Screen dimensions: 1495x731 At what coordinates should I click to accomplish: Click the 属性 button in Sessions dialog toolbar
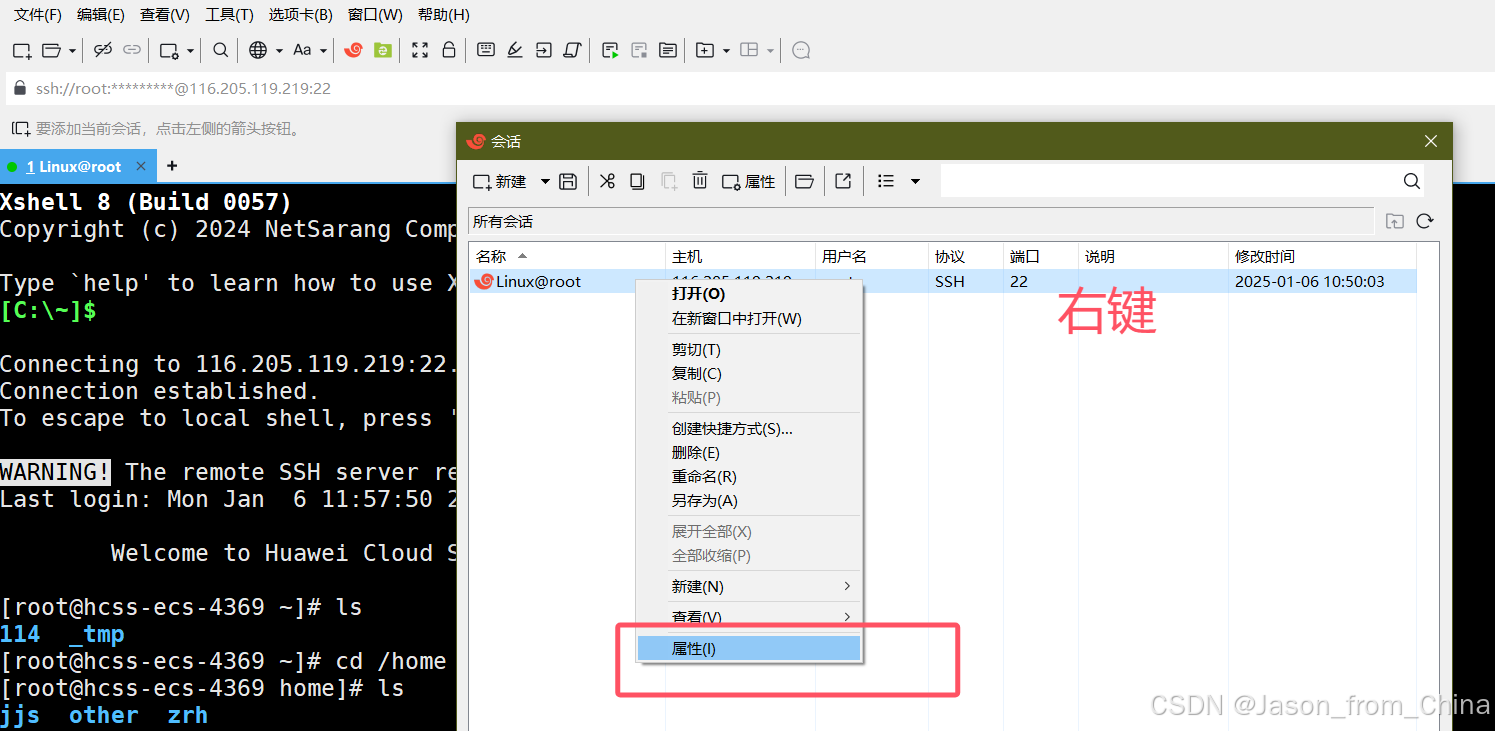tap(749, 181)
